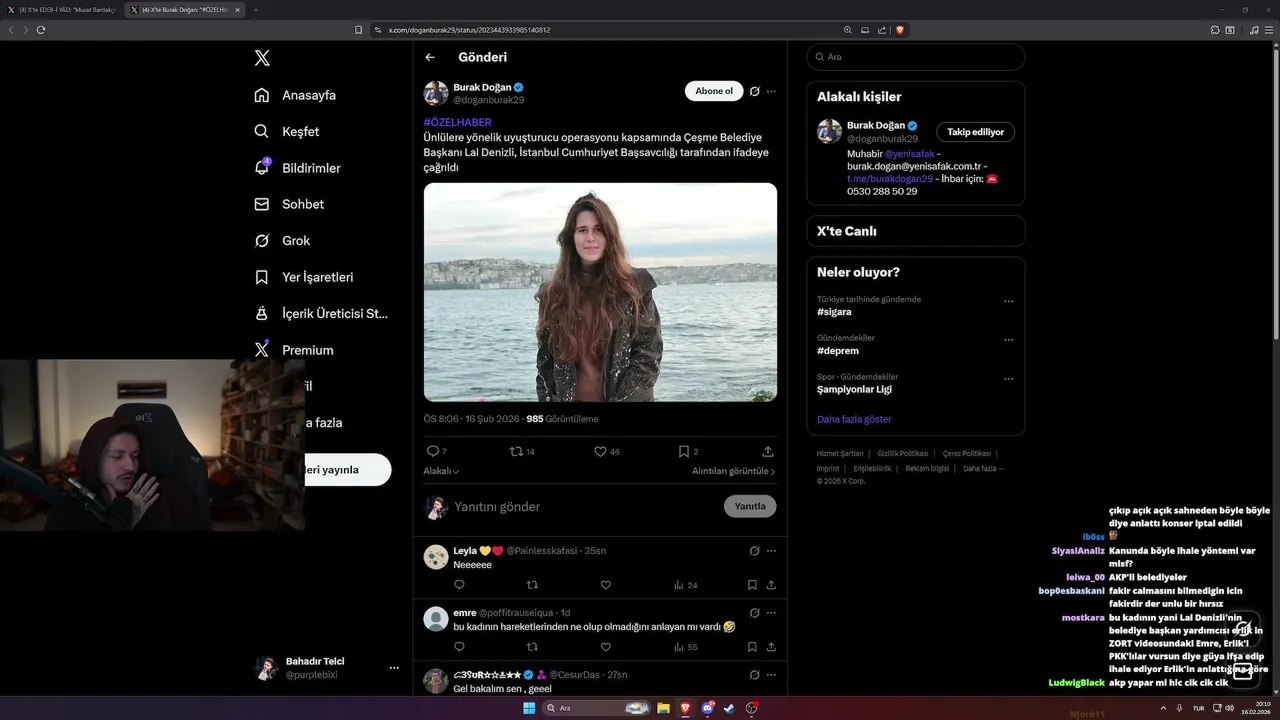The width and height of the screenshot is (1280, 720).
Task: Click the taskbar volume icon
Action: [x=1230, y=708]
